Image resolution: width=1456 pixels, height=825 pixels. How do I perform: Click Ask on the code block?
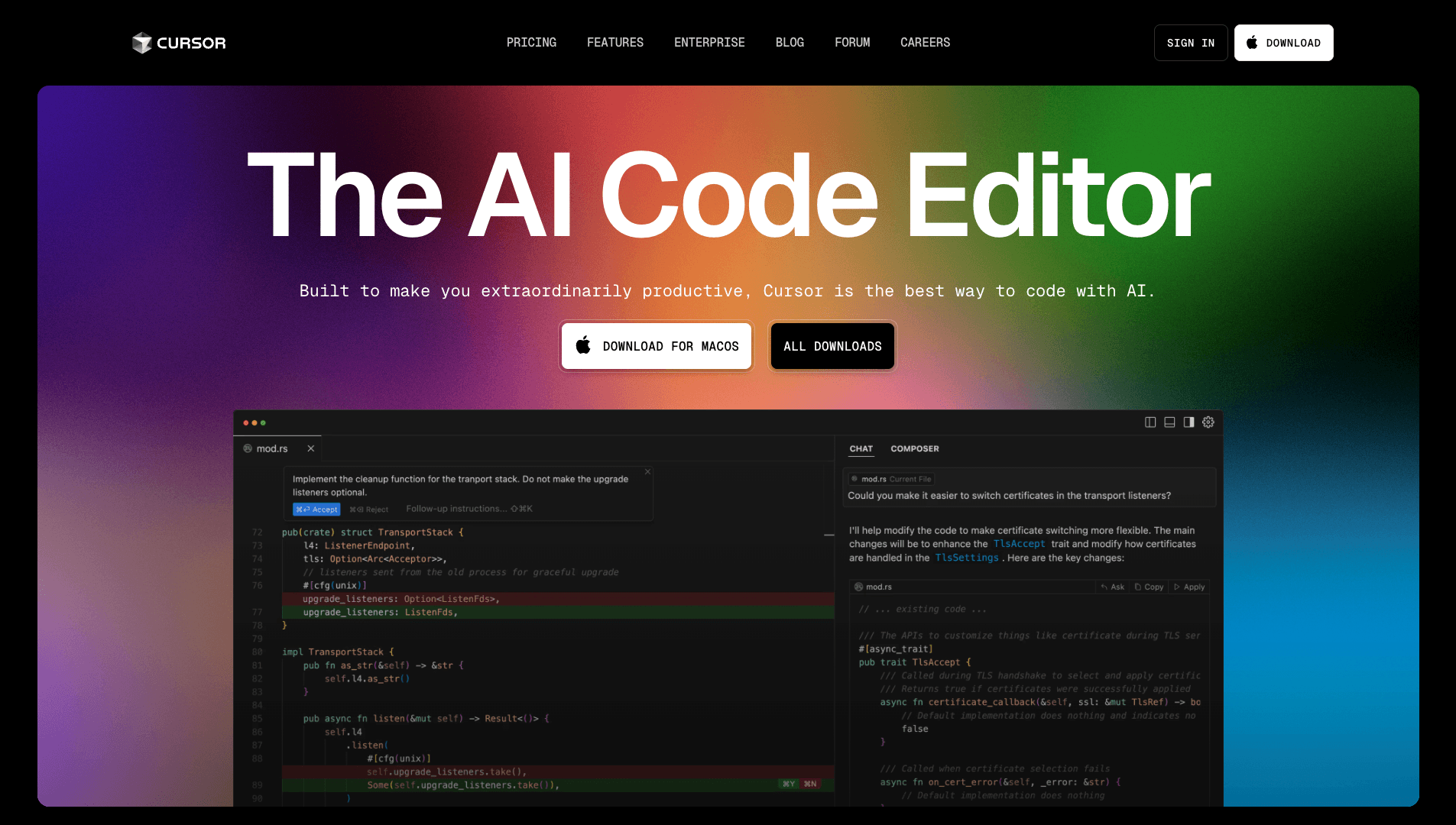coord(1113,587)
